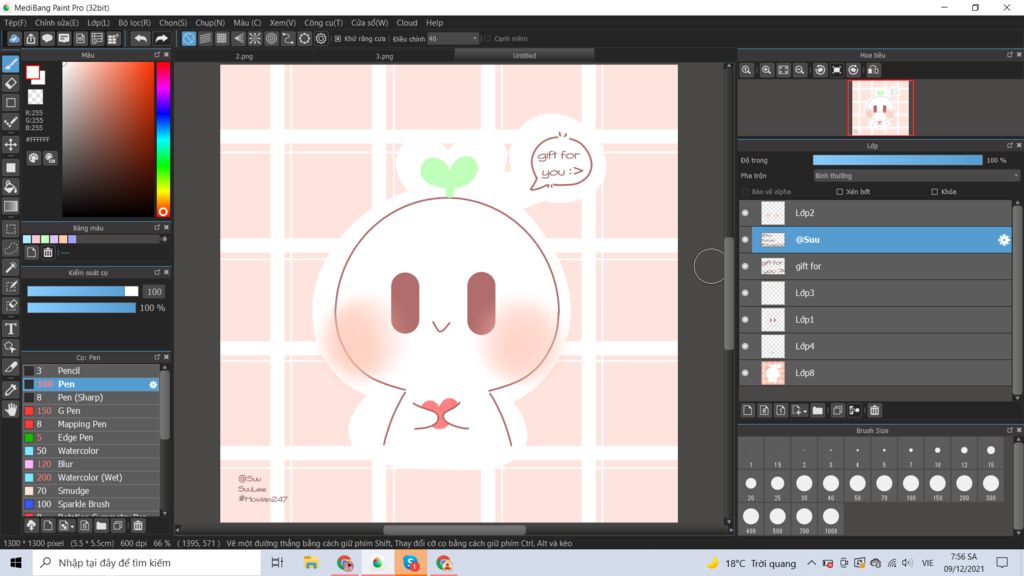Enable the parallel lines snap guide
1024x576 pixels.
(x=205, y=39)
